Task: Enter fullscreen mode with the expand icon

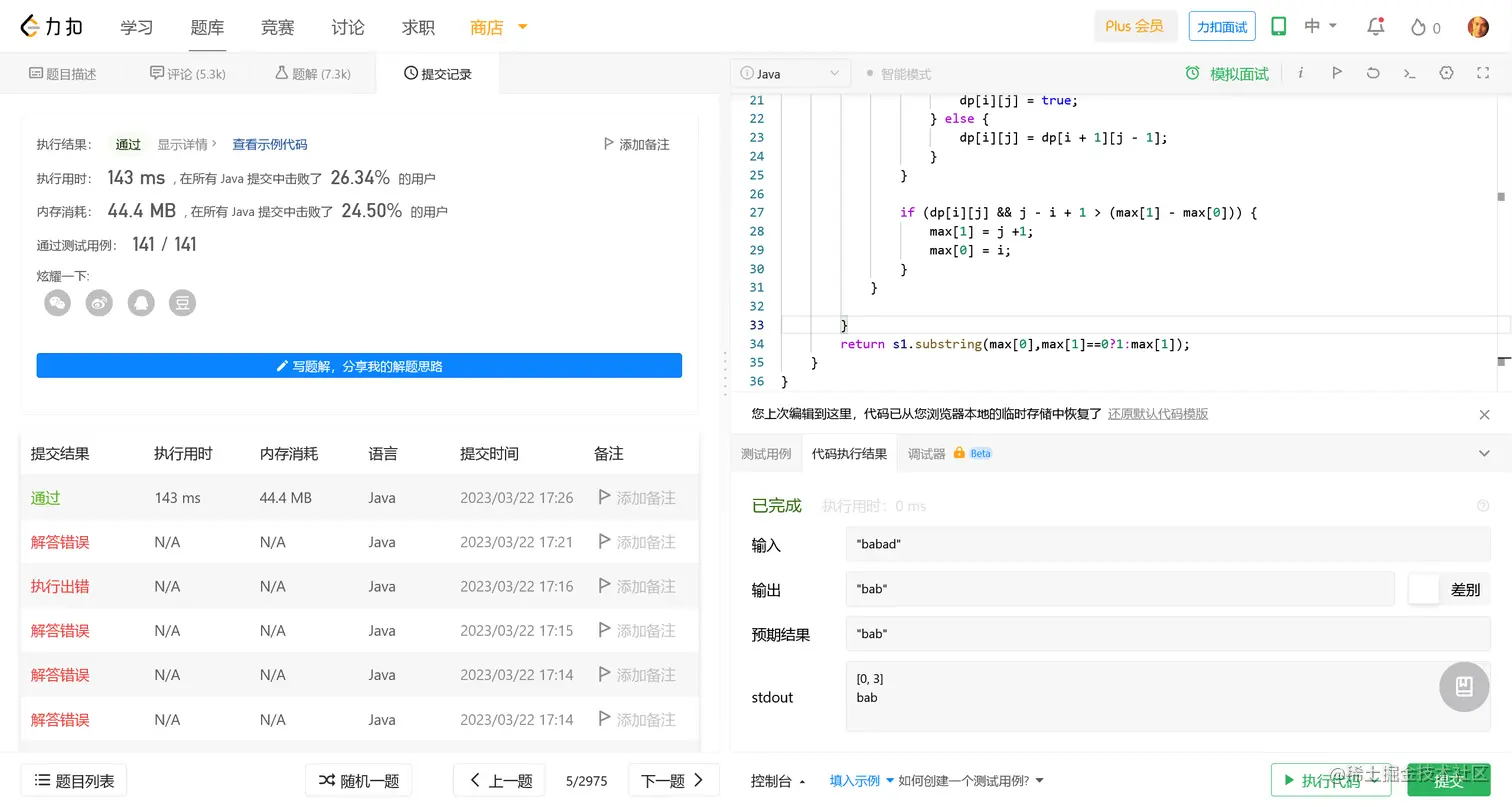Action: point(1482,73)
